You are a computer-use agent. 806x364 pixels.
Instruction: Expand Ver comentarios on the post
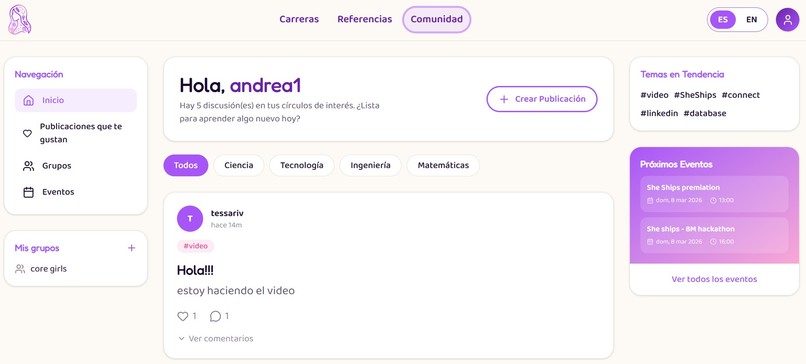[216, 338]
